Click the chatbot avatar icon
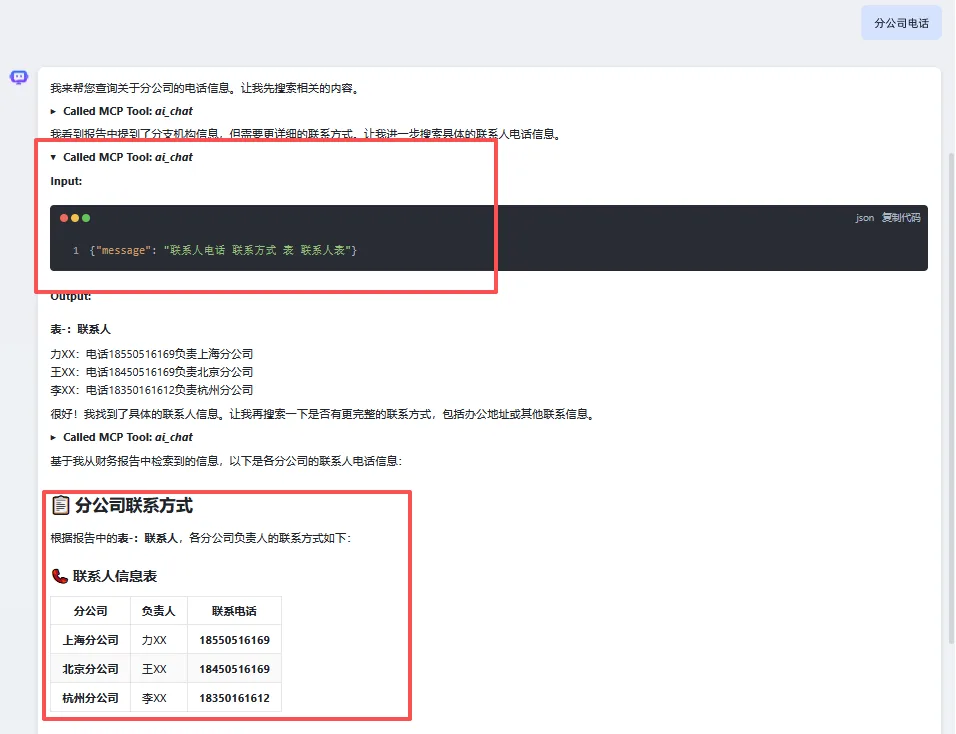 [19, 77]
